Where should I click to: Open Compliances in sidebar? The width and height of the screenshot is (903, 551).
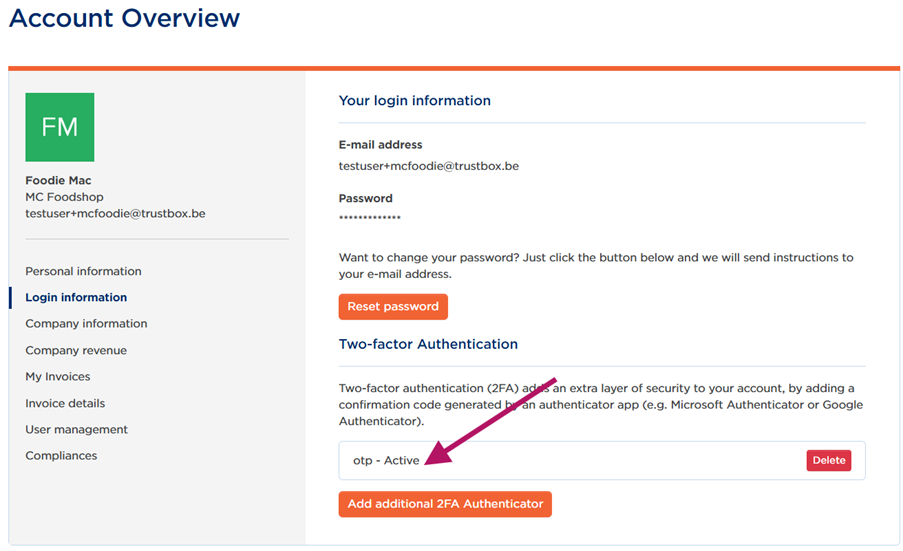tap(61, 455)
